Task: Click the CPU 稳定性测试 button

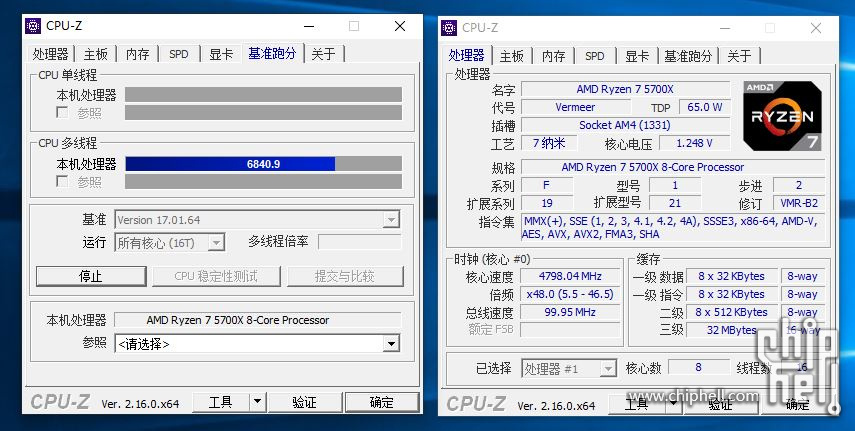Action: [216, 276]
